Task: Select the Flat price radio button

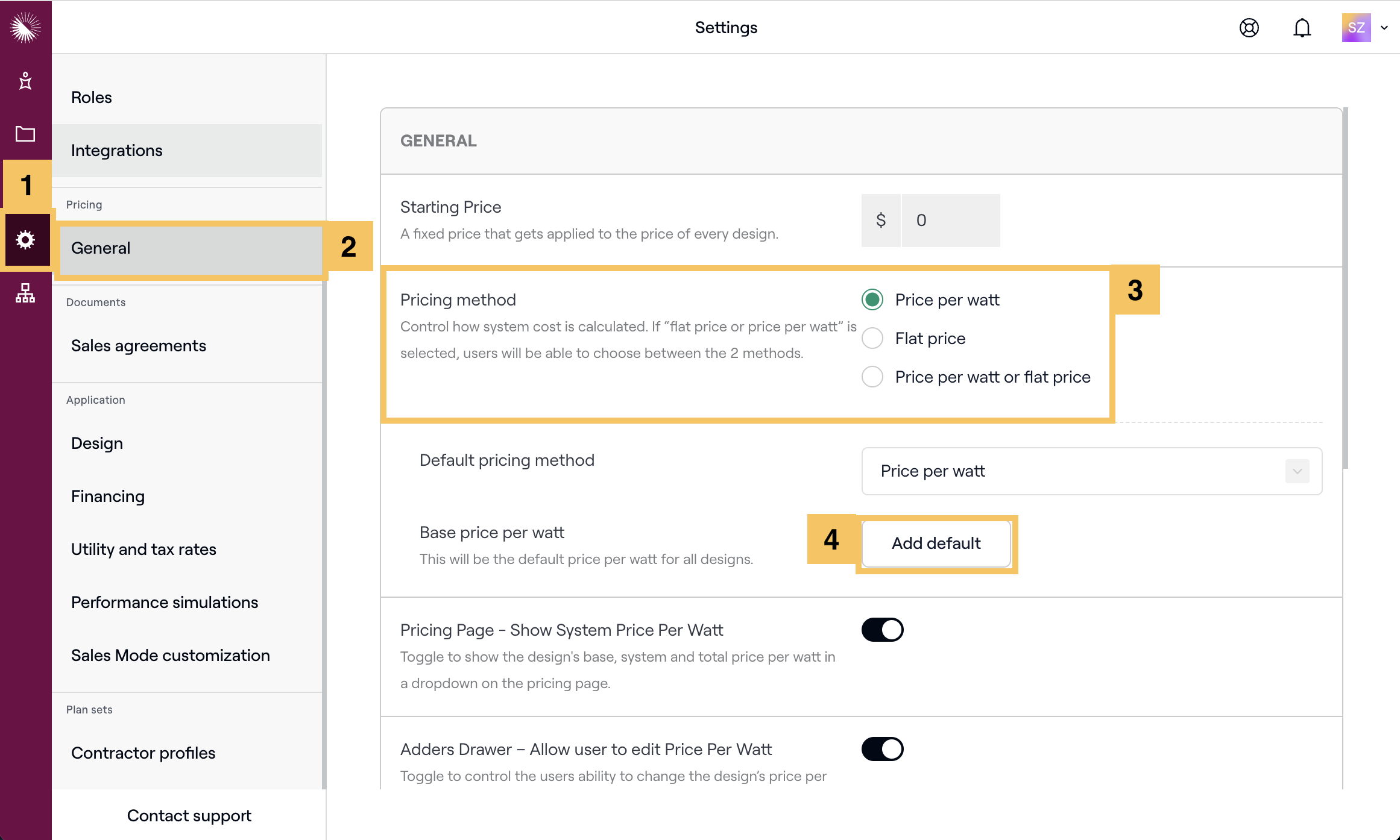Action: click(x=872, y=338)
